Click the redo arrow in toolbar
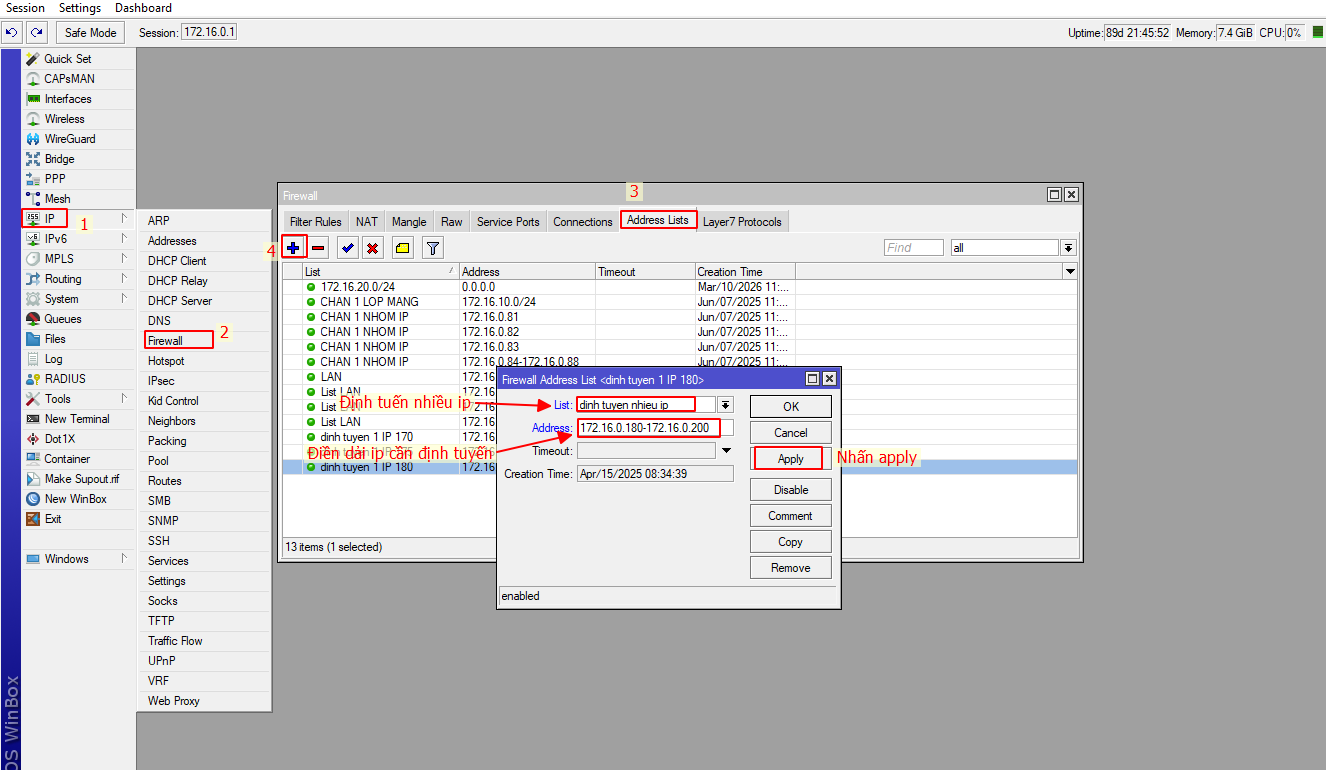The height and width of the screenshot is (770, 1326). tap(37, 32)
